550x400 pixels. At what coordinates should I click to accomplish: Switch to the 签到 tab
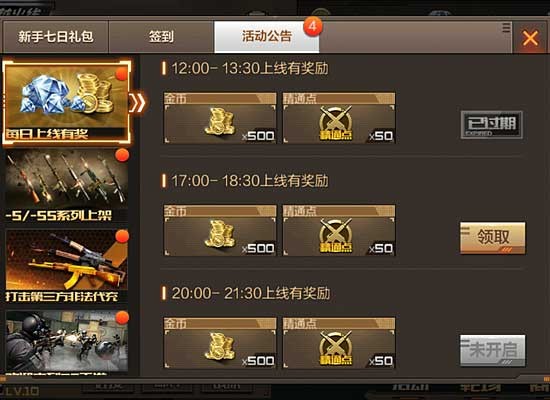click(161, 36)
